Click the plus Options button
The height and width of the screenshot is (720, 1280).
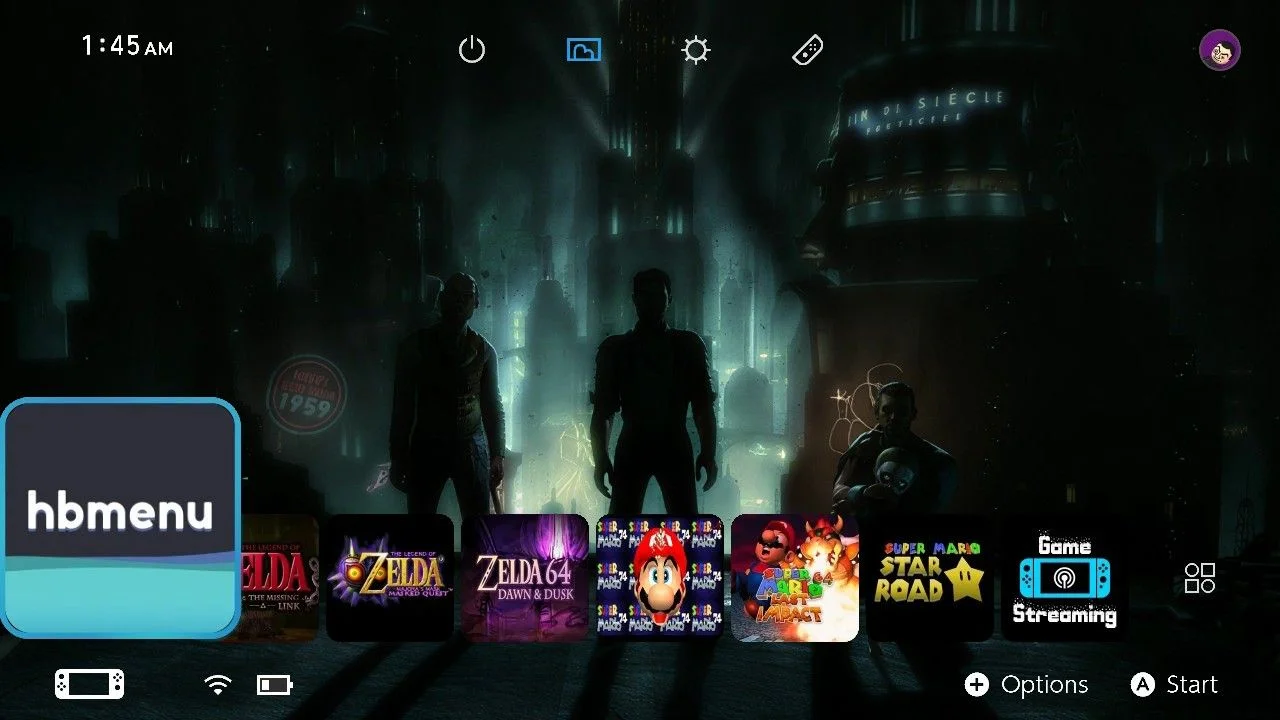point(1026,685)
